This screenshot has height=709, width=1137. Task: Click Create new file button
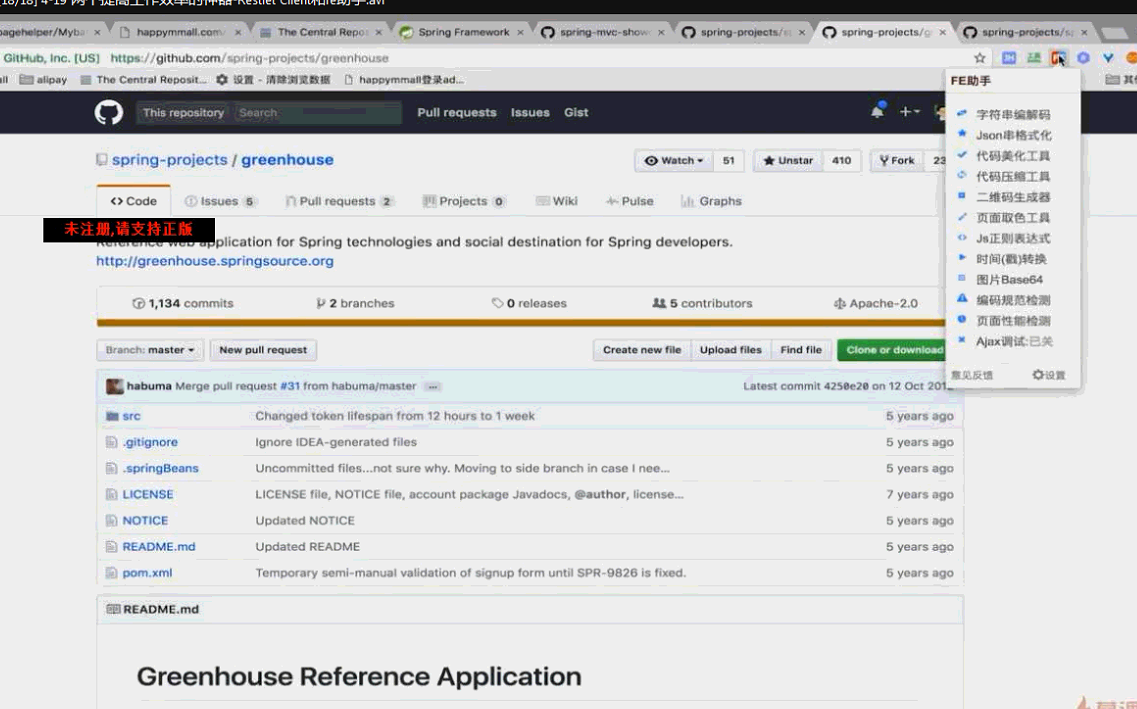pyautogui.click(x=642, y=349)
